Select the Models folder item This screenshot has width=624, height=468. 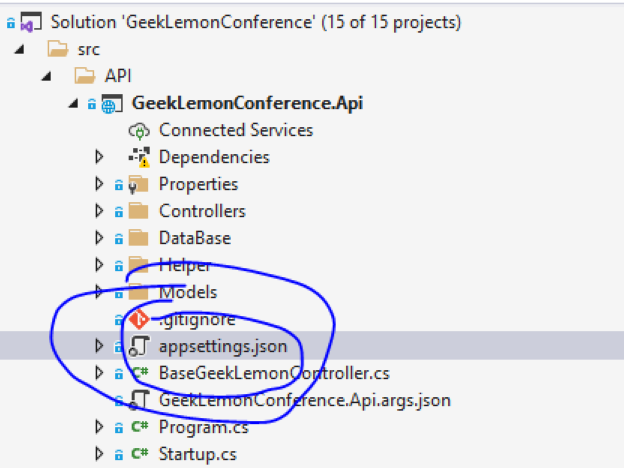pyautogui.click(x=188, y=292)
